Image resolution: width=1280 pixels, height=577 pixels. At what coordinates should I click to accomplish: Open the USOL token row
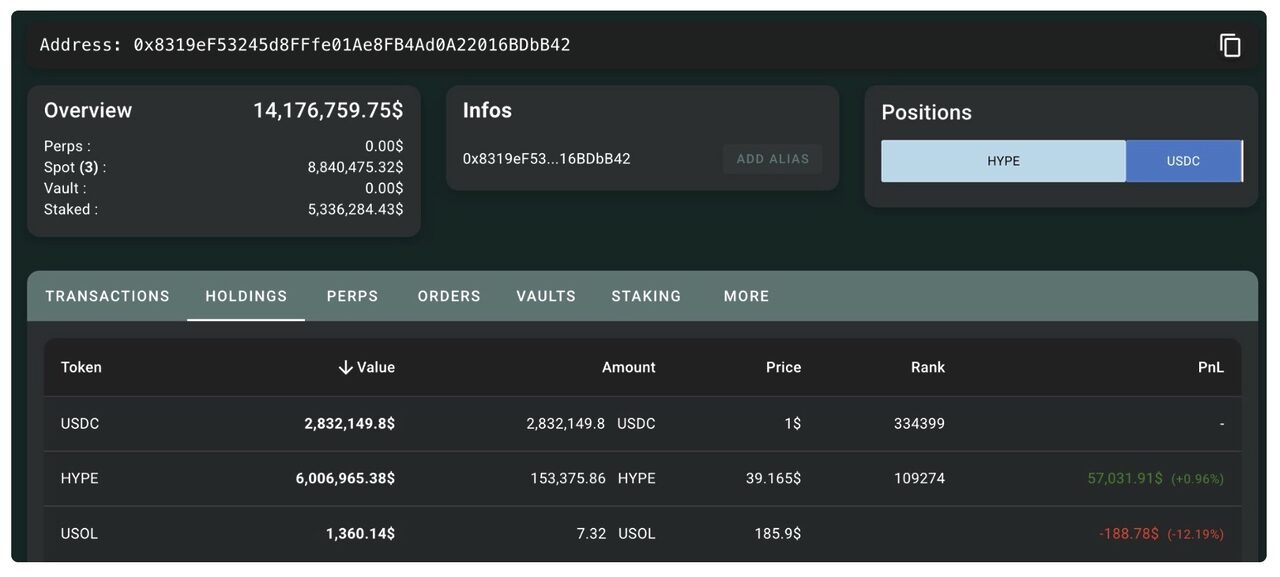tap(80, 534)
